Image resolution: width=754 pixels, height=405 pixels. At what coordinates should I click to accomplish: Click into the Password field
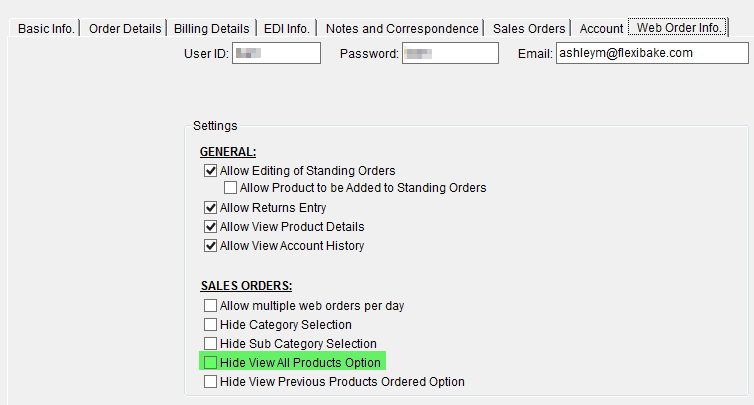(x=450, y=53)
